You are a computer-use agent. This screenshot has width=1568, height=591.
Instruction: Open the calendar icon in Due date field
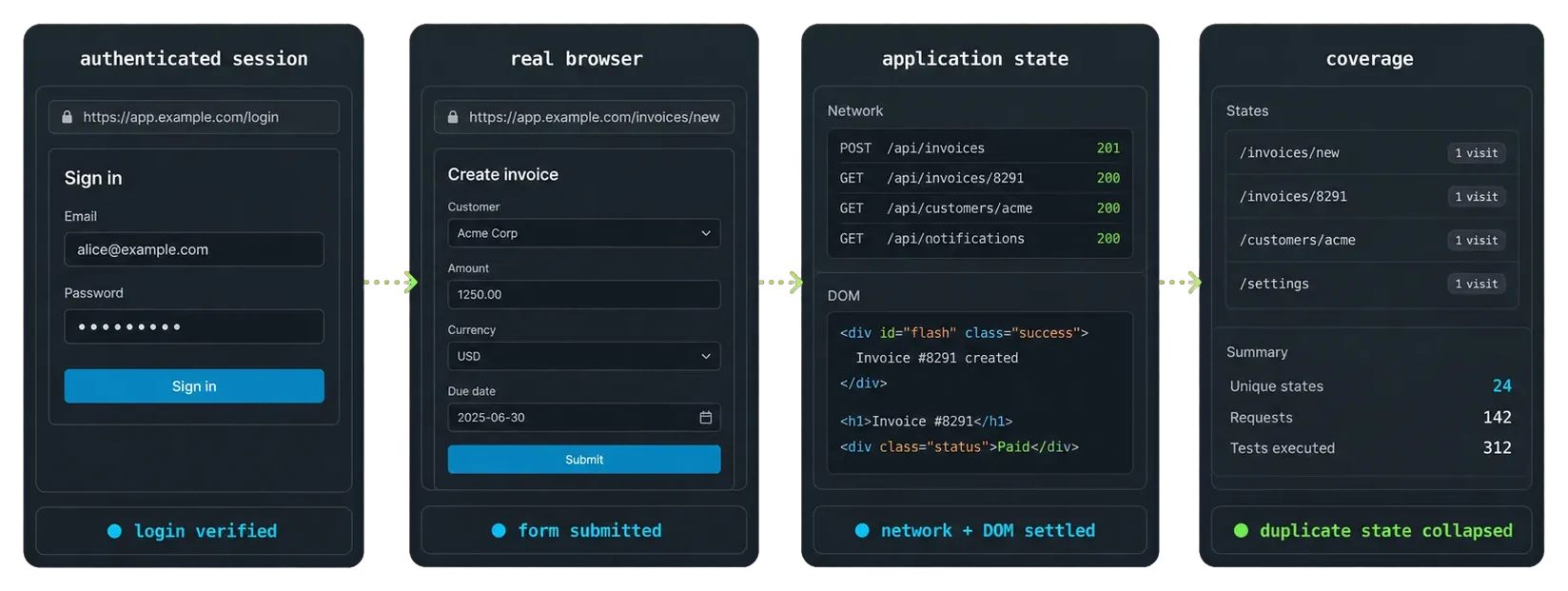(706, 418)
